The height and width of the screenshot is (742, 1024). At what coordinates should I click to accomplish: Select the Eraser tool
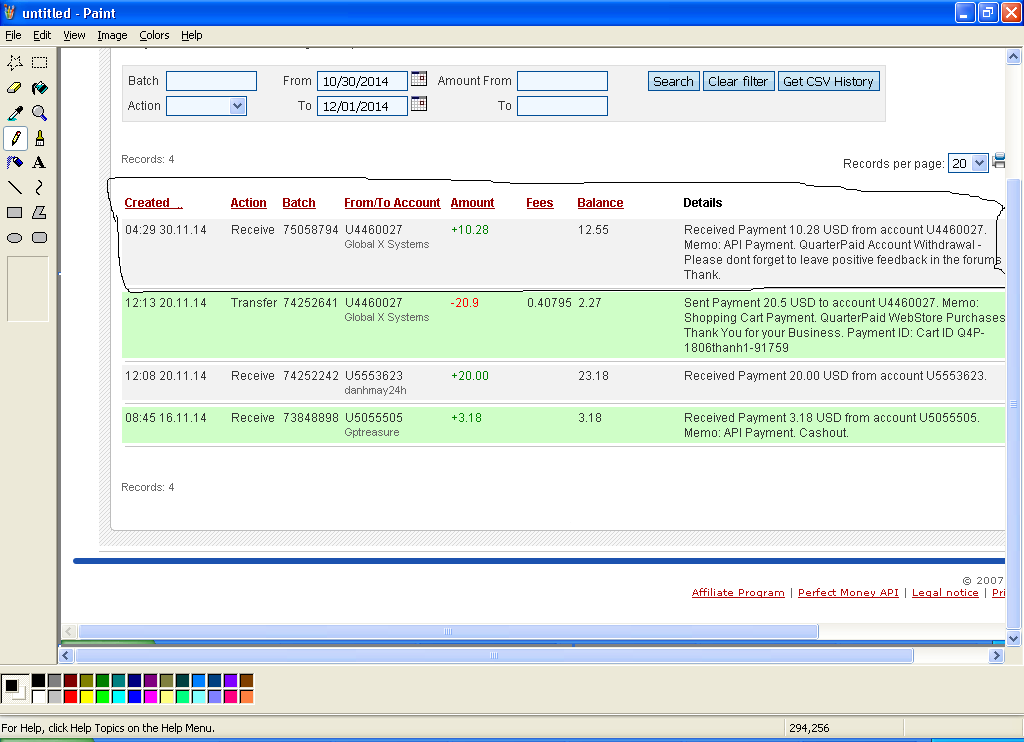[15, 88]
